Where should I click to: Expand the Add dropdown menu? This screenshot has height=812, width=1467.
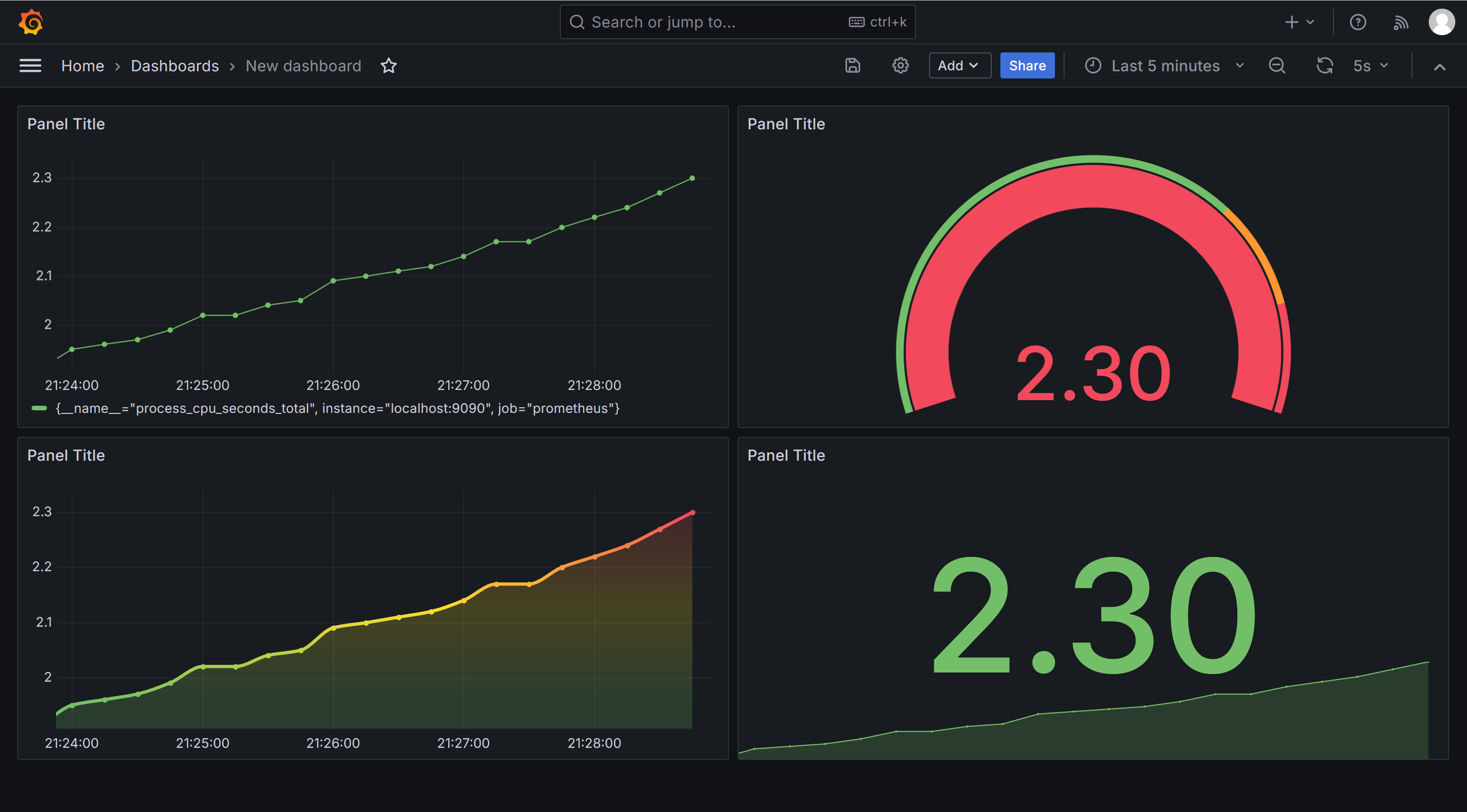coord(959,66)
